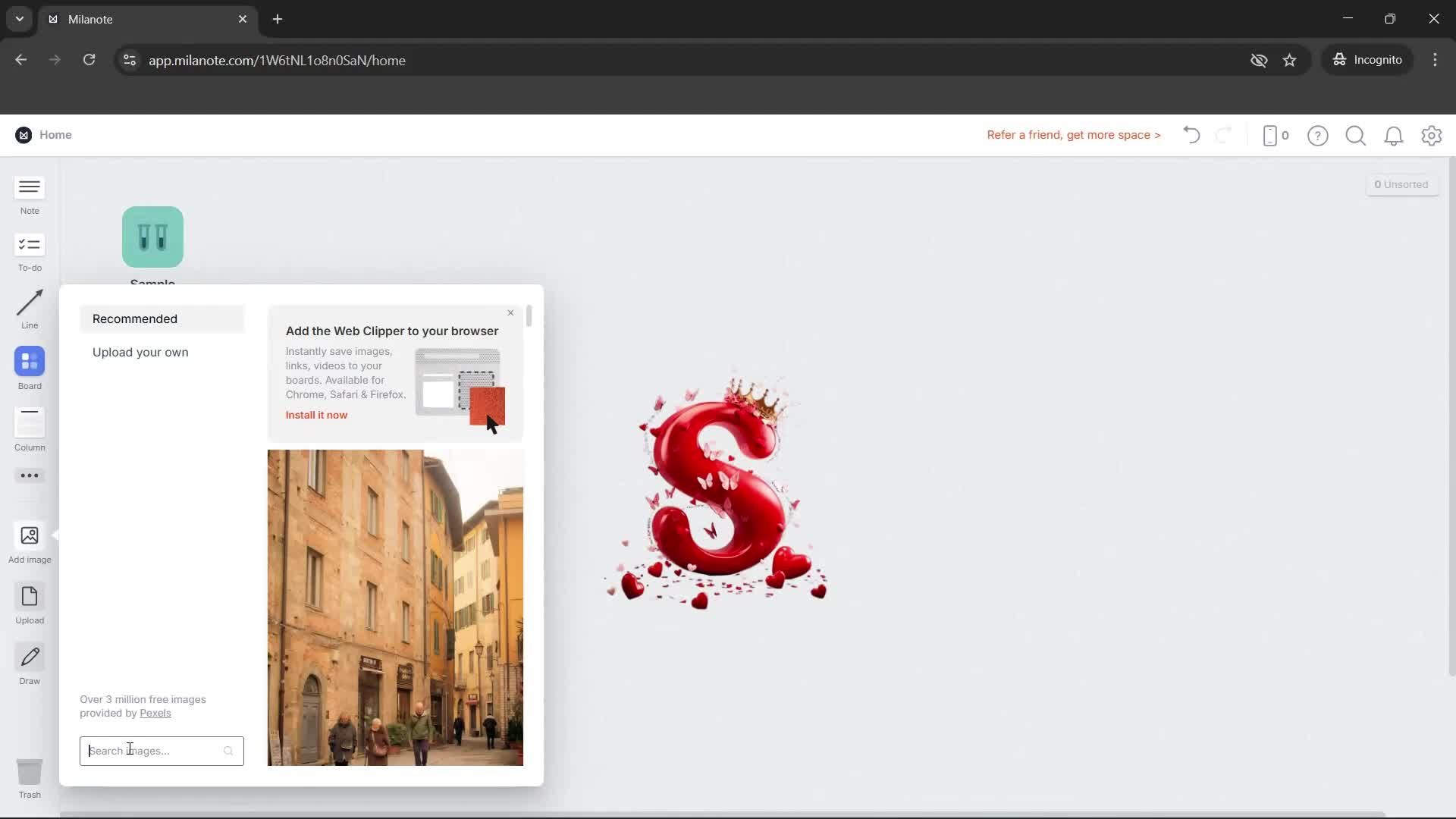Open the notifications bell

pyautogui.click(x=1393, y=136)
